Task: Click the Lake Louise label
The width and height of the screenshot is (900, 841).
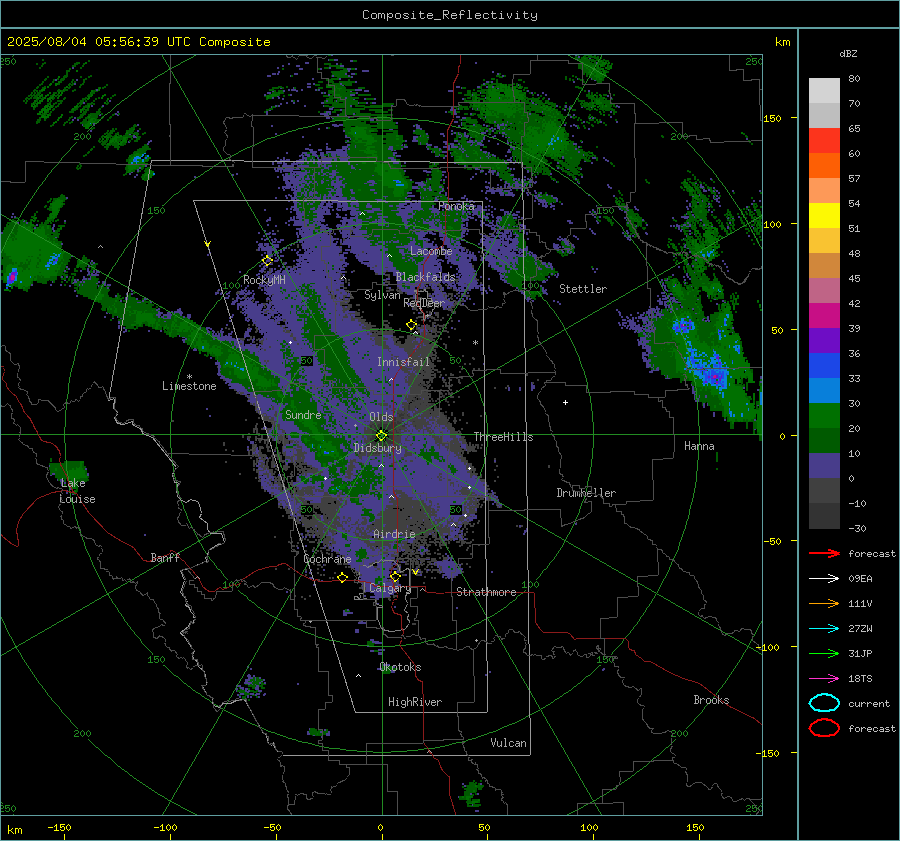Action: click(77, 491)
